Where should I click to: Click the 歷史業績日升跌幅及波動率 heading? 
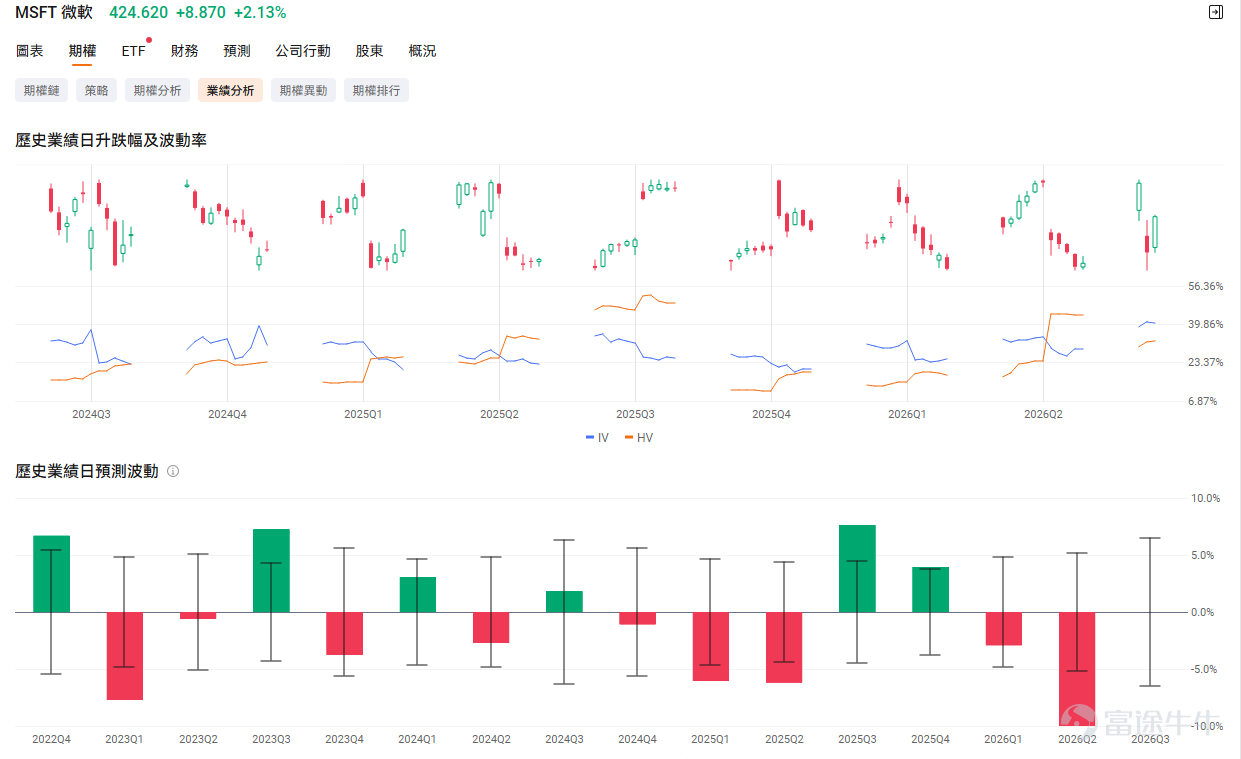111,141
